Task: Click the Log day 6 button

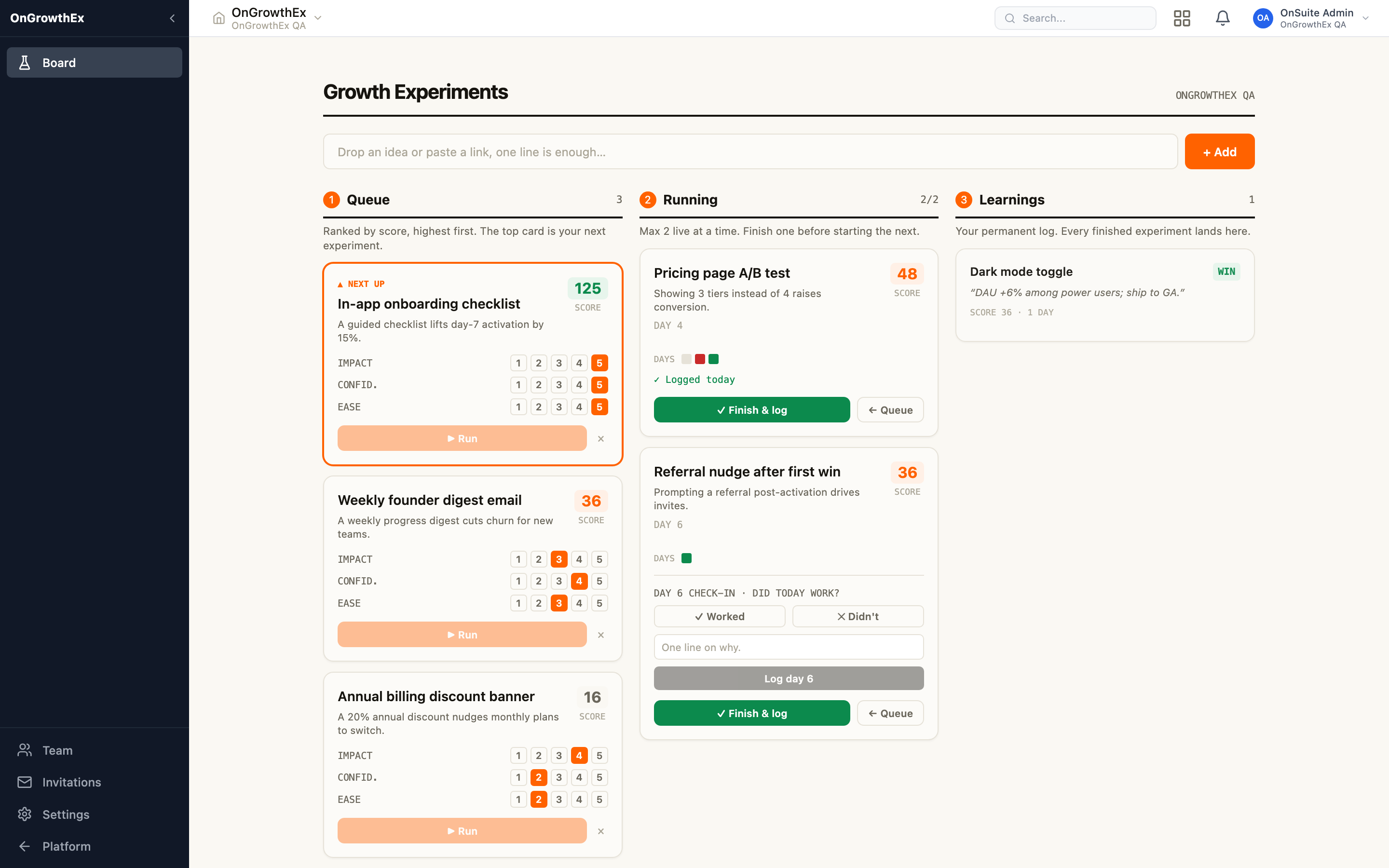Action: coord(789,678)
